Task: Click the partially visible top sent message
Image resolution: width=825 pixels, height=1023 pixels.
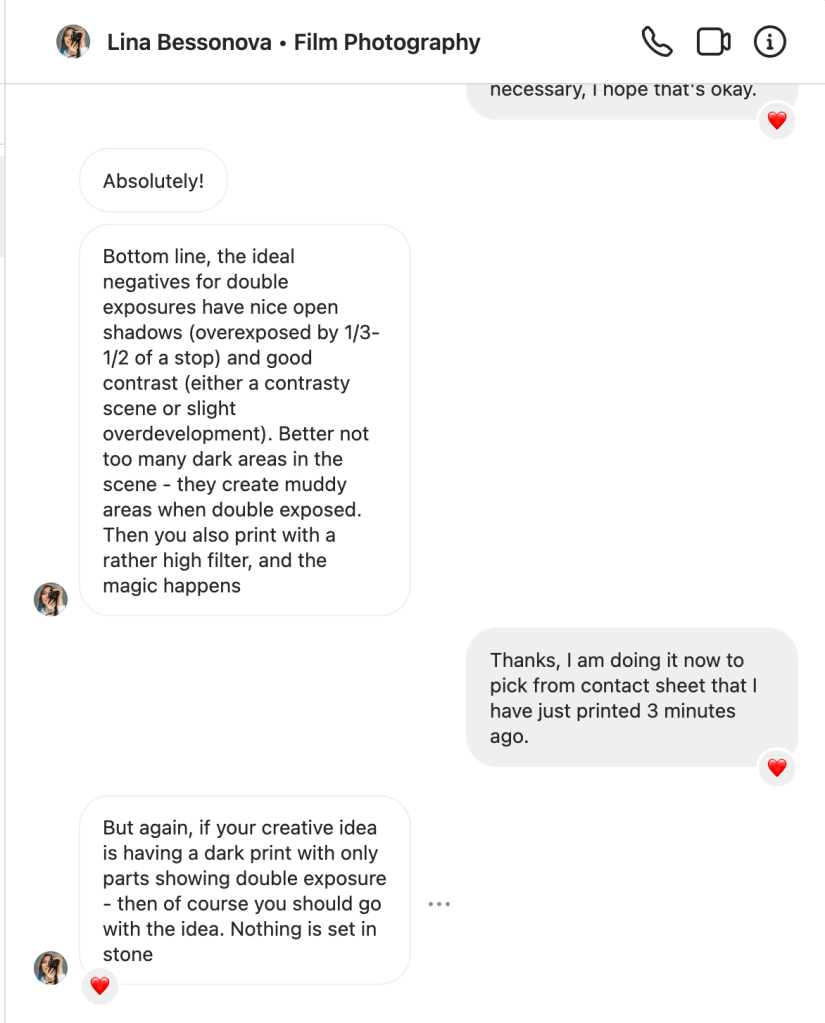Action: pyautogui.click(x=631, y=97)
